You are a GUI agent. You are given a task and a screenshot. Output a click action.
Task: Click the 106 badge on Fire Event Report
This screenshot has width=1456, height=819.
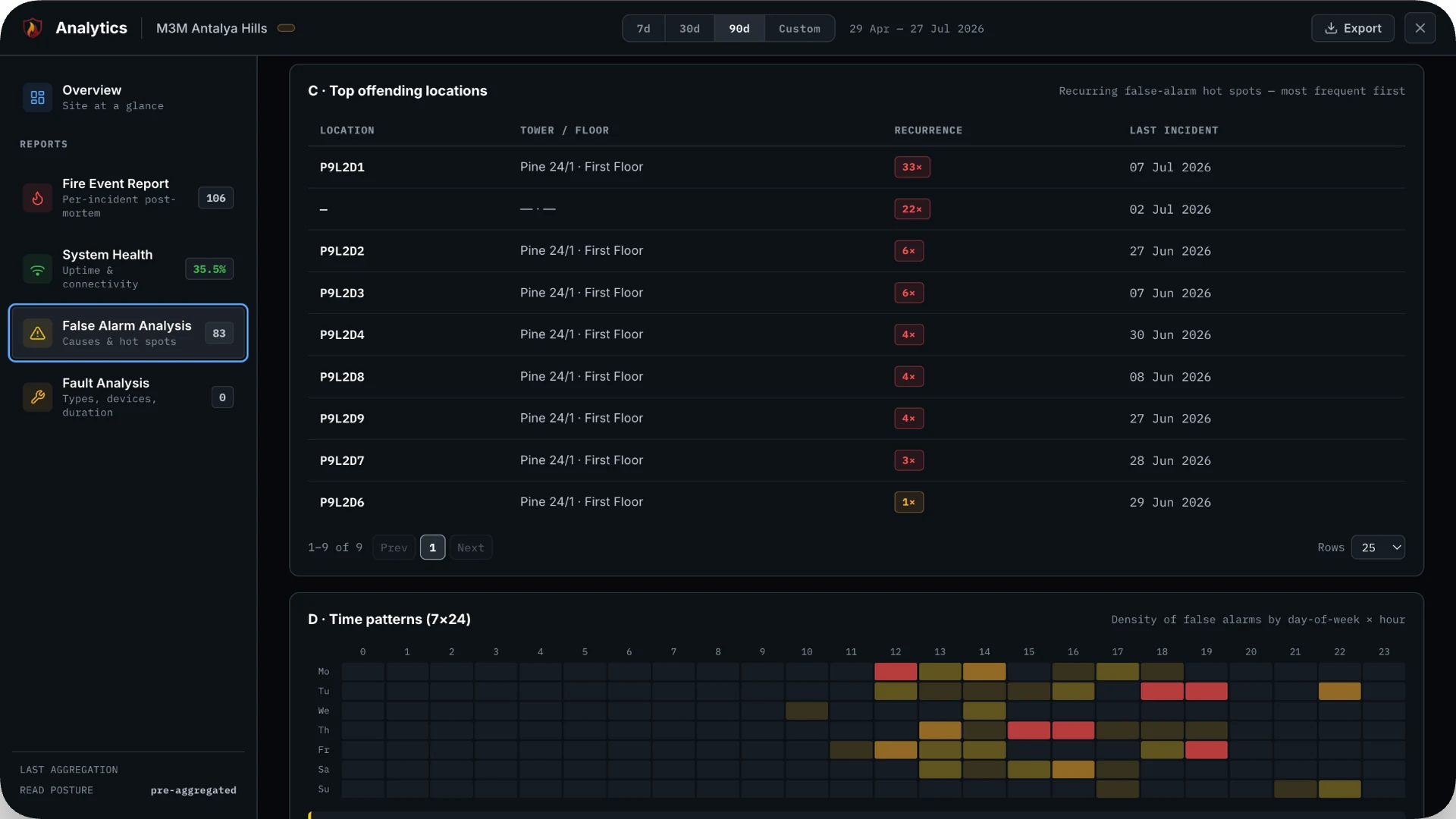(x=215, y=198)
